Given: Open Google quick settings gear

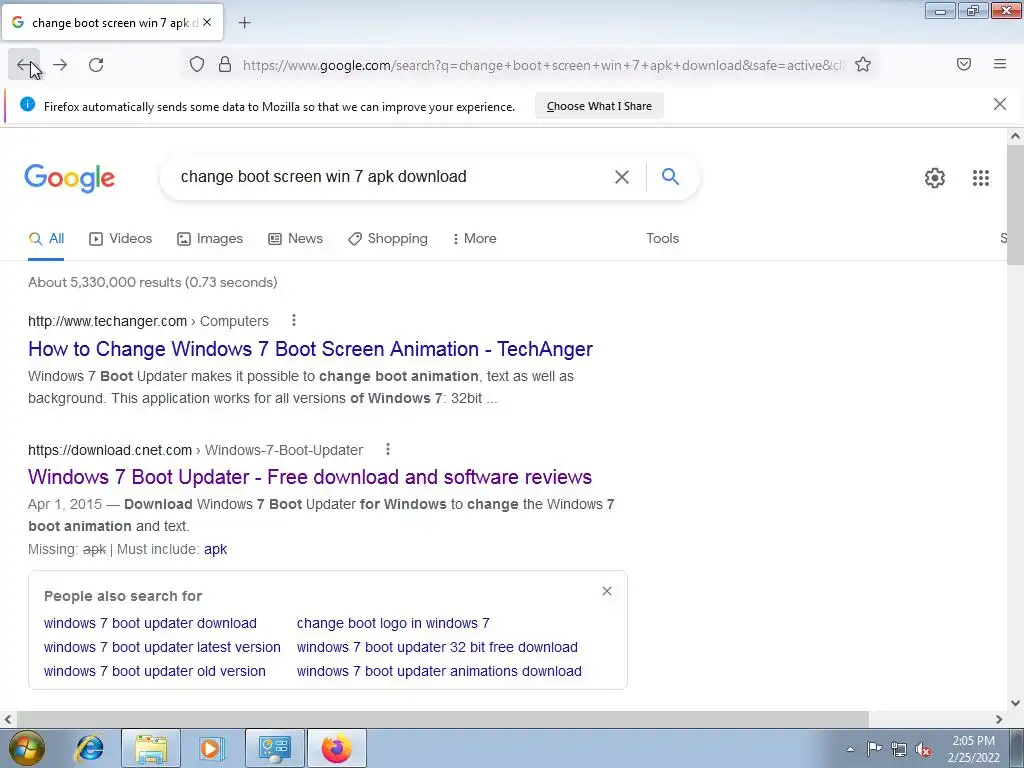Looking at the screenshot, I should click(x=935, y=178).
